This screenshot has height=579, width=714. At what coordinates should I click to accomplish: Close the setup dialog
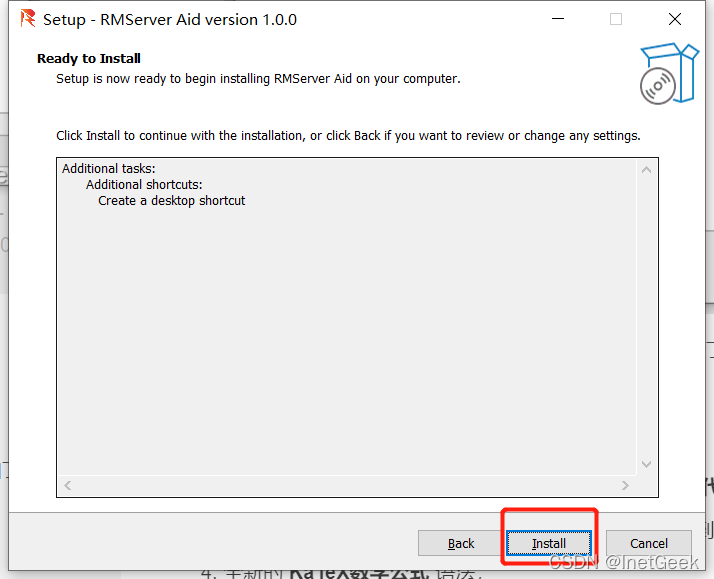click(x=674, y=19)
